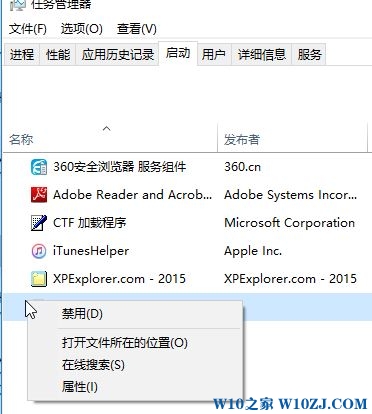Switch to the 服务 tab
The height and width of the screenshot is (414, 372).
[x=309, y=54]
